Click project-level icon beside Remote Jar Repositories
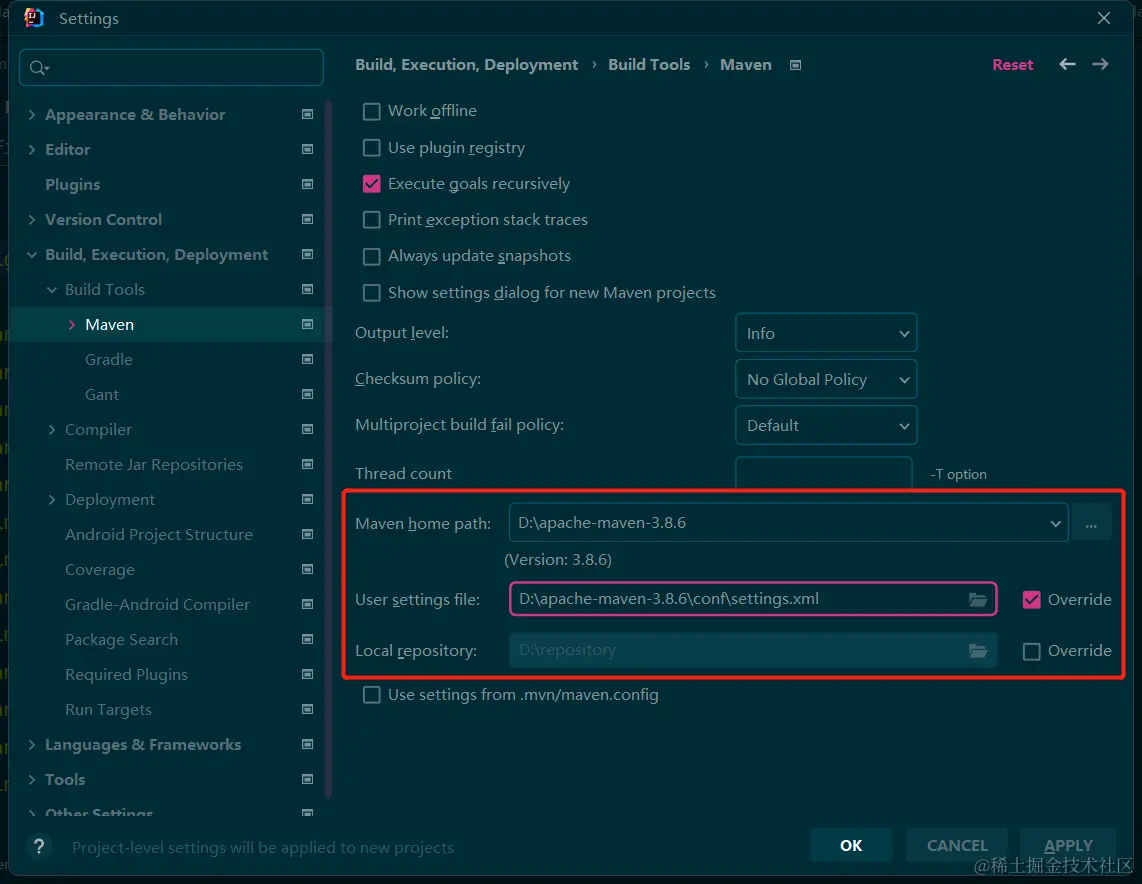 [x=307, y=464]
